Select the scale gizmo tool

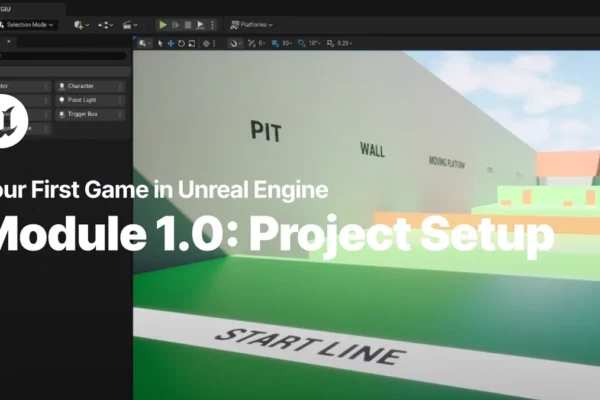[192, 44]
